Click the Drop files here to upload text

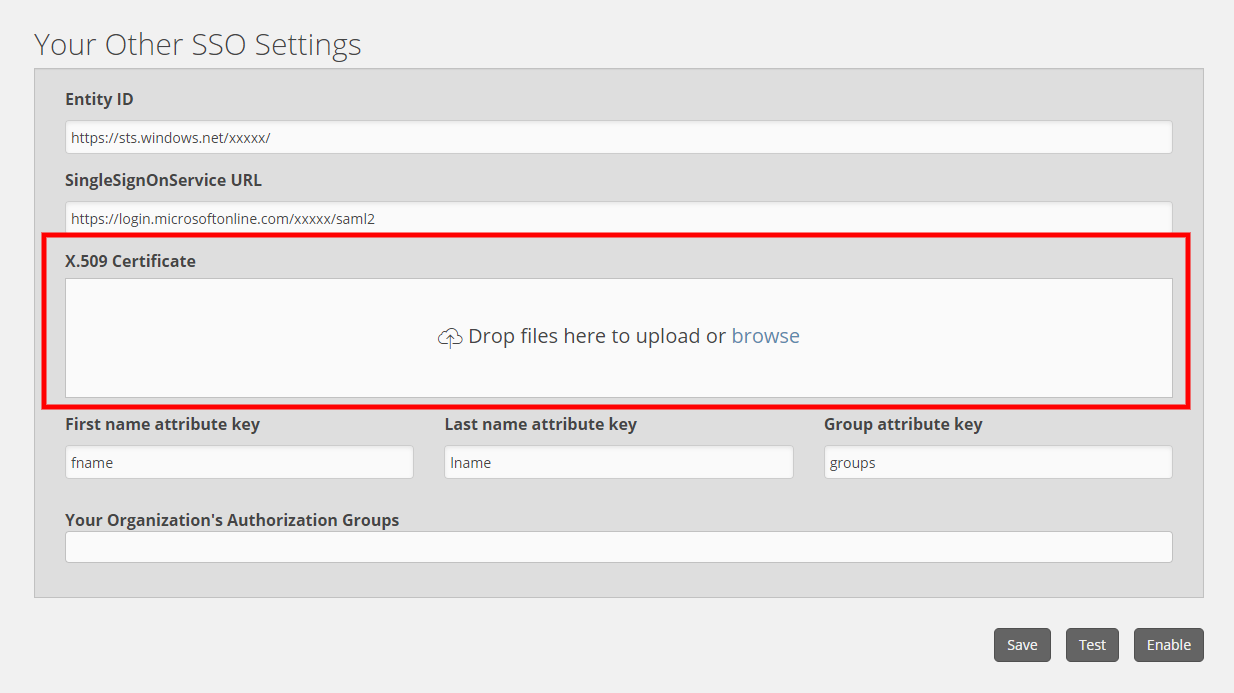pyautogui.click(x=597, y=336)
